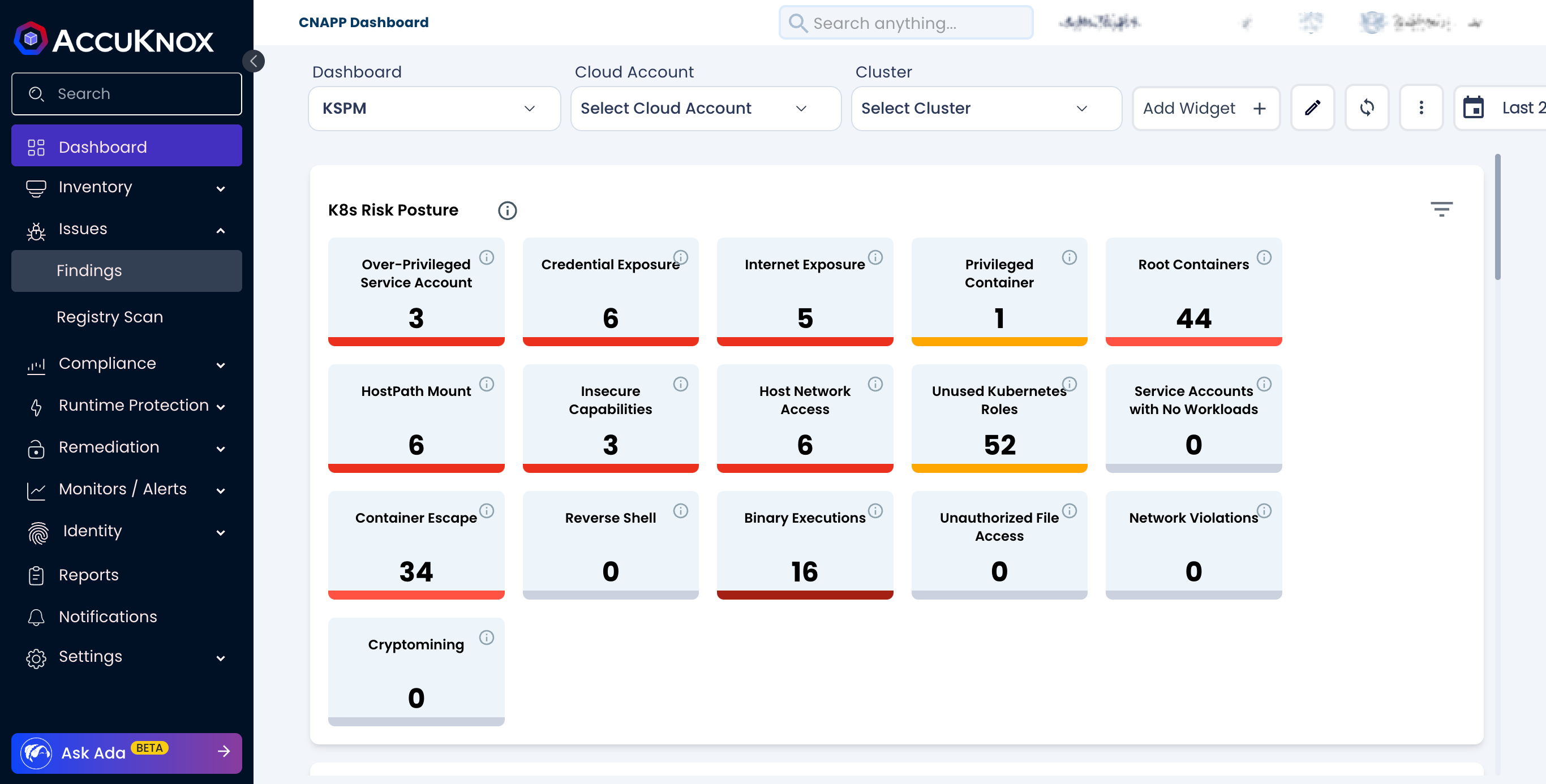
Task: Show info for Host Network Access card
Action: (x=875, y=384)
